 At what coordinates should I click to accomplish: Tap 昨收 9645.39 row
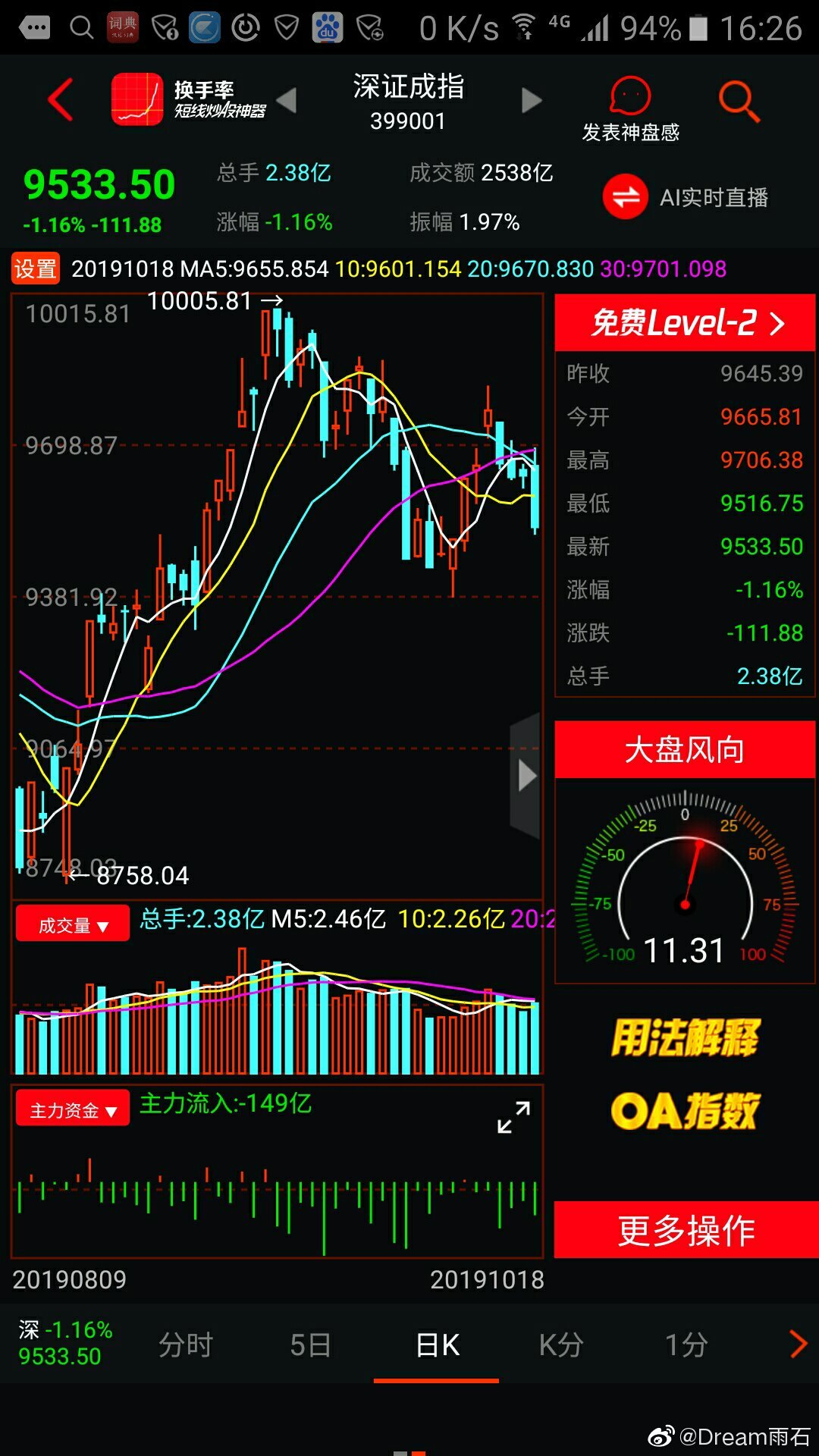click(x=685, y=373)
